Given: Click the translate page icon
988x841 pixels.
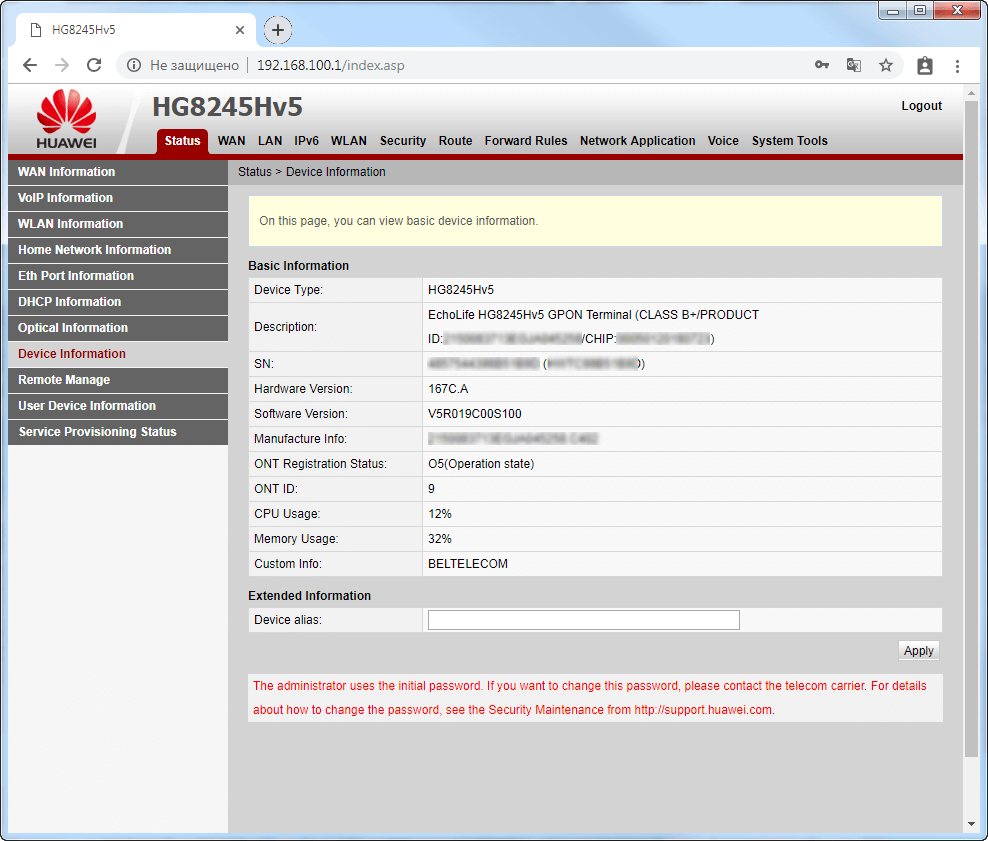Looking at the screenshot, I should pyautogui.click(x=853, y=65).
